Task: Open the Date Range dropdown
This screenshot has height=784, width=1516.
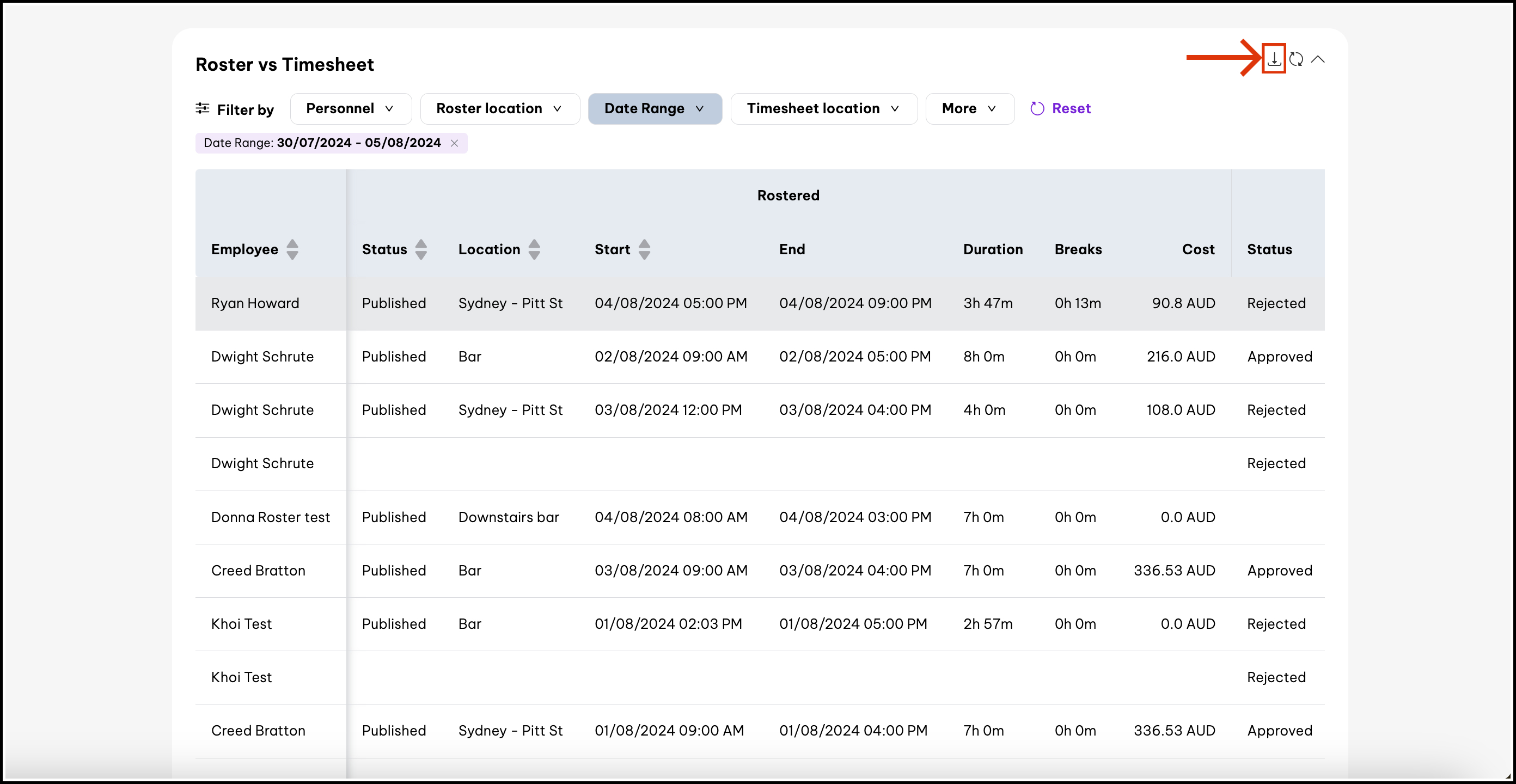Action: pos(655,109)
